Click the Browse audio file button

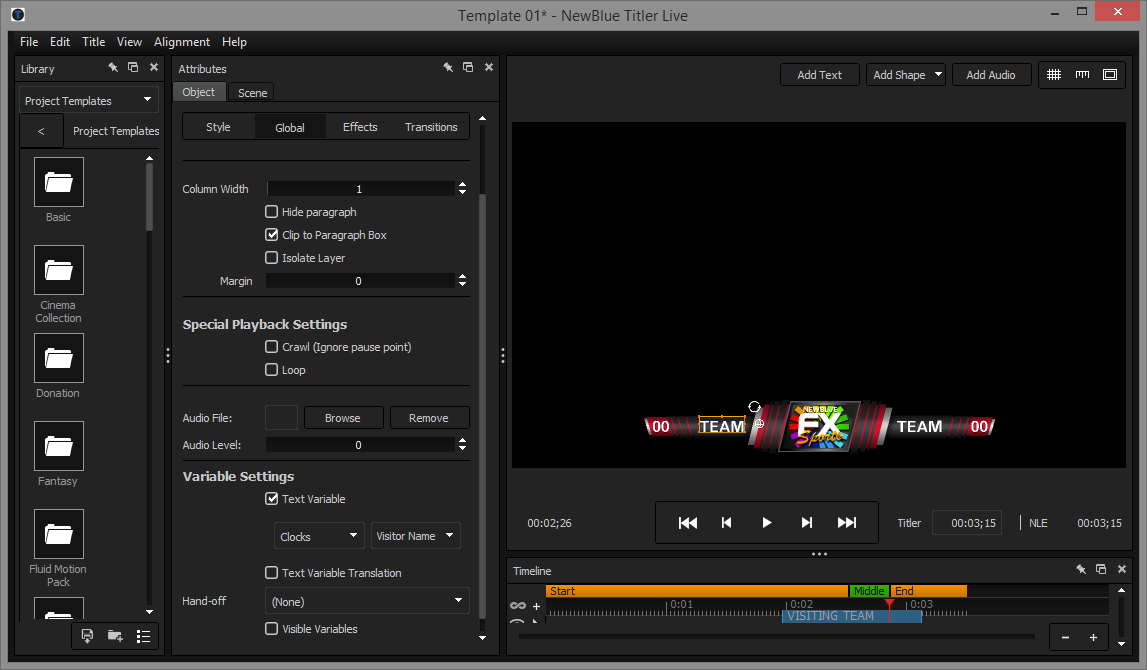(x=342, y=418)
